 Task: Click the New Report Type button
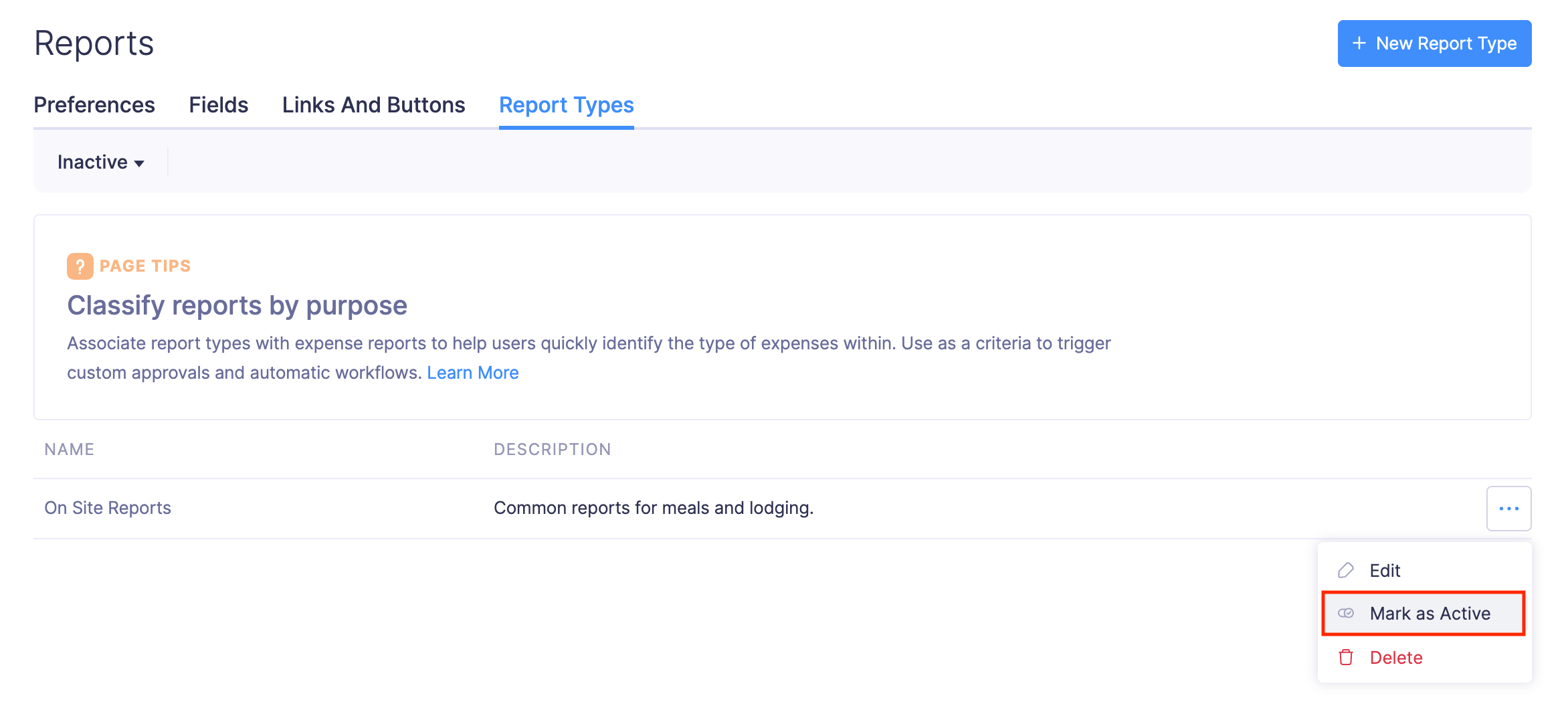click(x=1434, y=43)
